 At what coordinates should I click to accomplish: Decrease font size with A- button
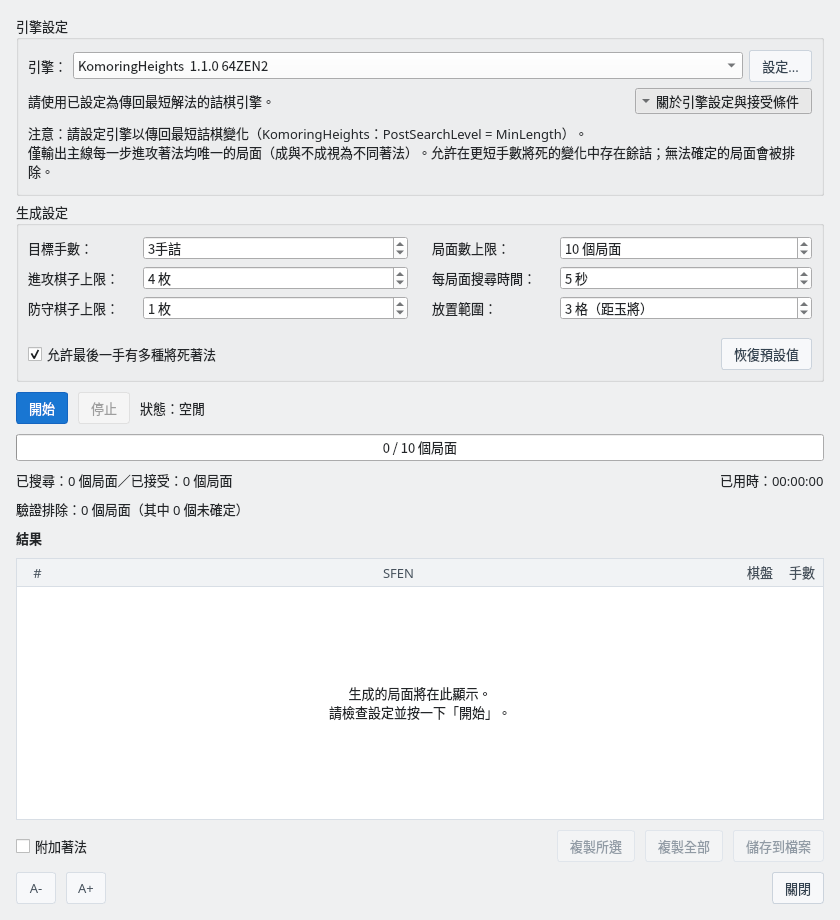coord(36,888)
